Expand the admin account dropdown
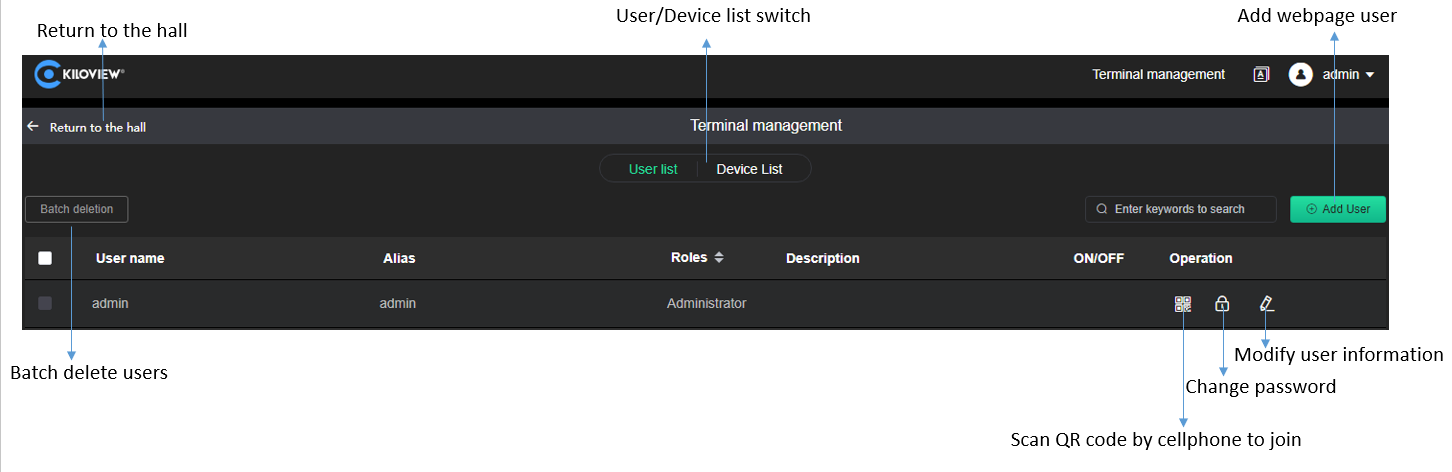The height and width of the screenshot is (472, 1452). (x=1370, y=75)
